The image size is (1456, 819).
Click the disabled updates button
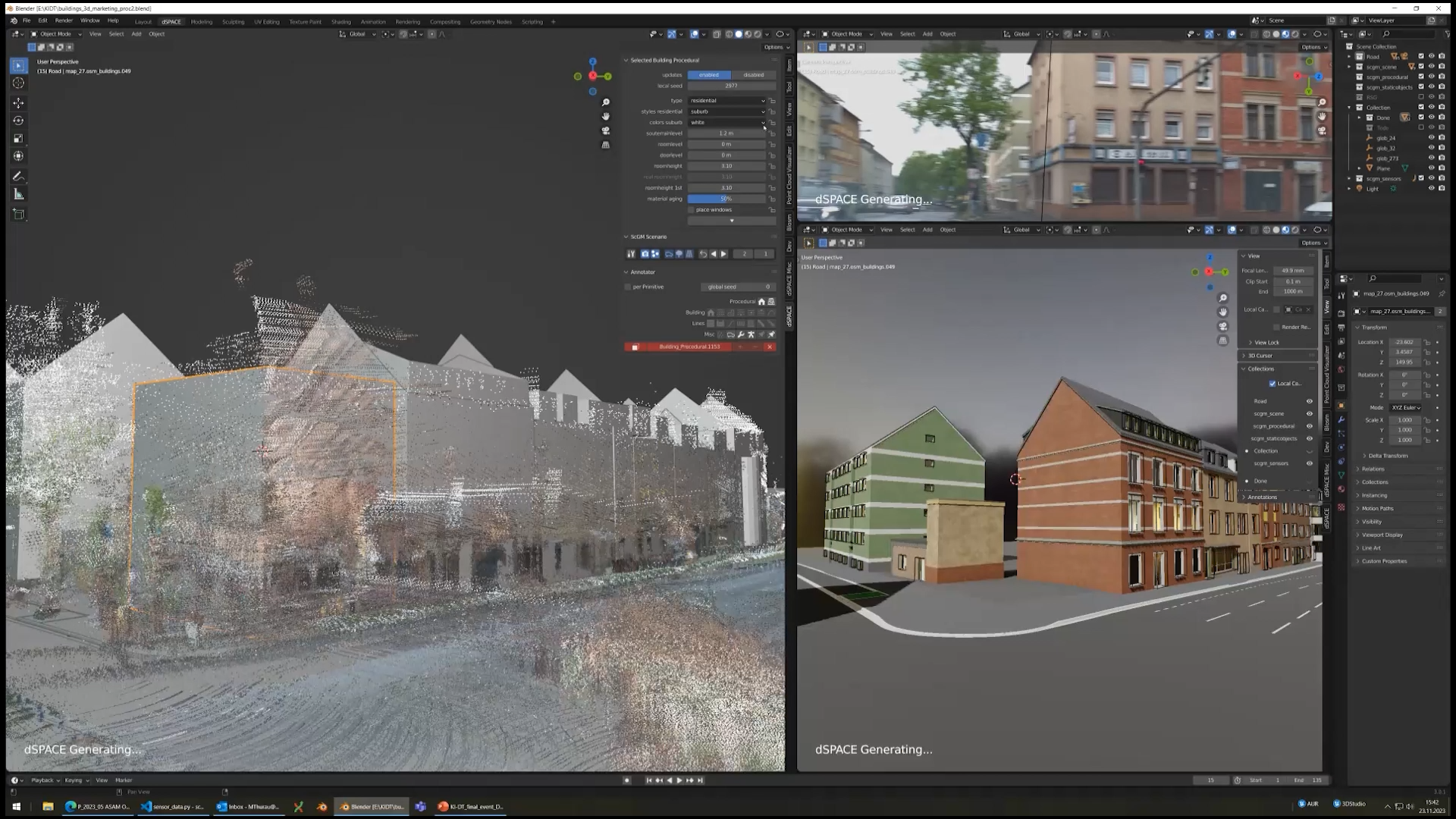753,75
